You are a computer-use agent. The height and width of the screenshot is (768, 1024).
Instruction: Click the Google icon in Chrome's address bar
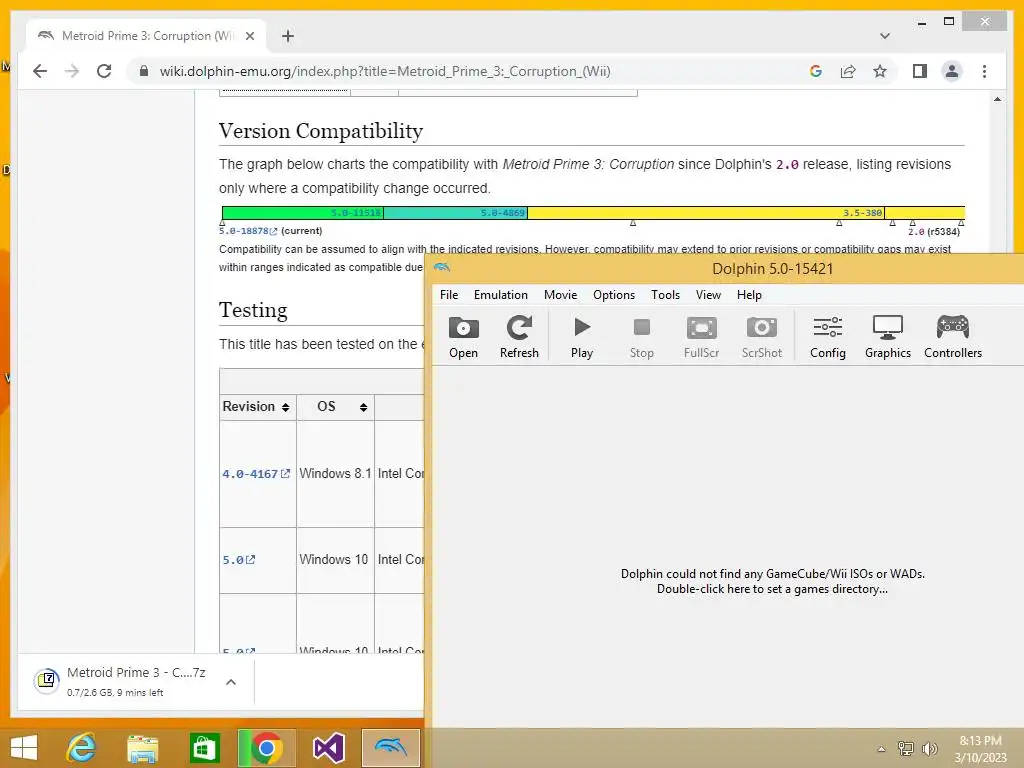click(x=816, y=71)
